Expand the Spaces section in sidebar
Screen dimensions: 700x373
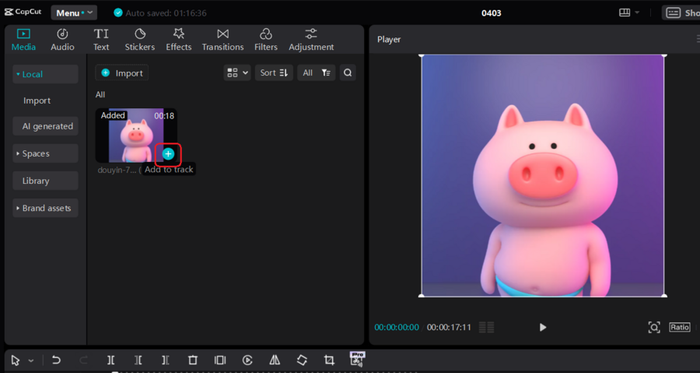click(45, 153)
